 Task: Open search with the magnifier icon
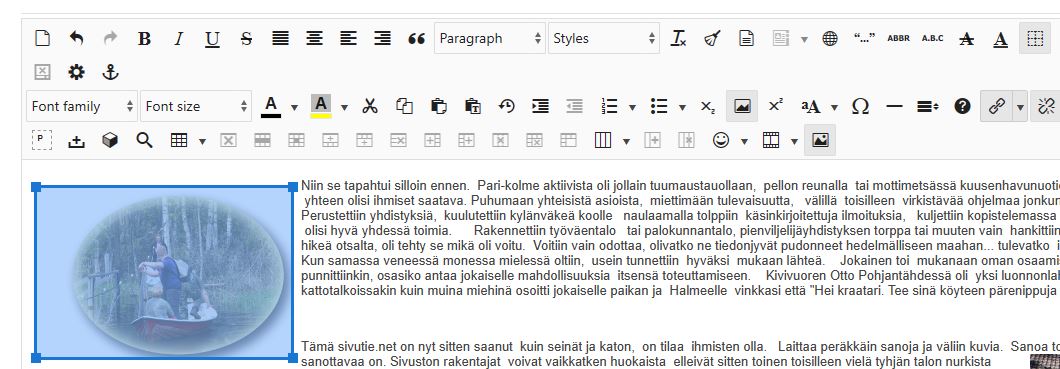144,140
